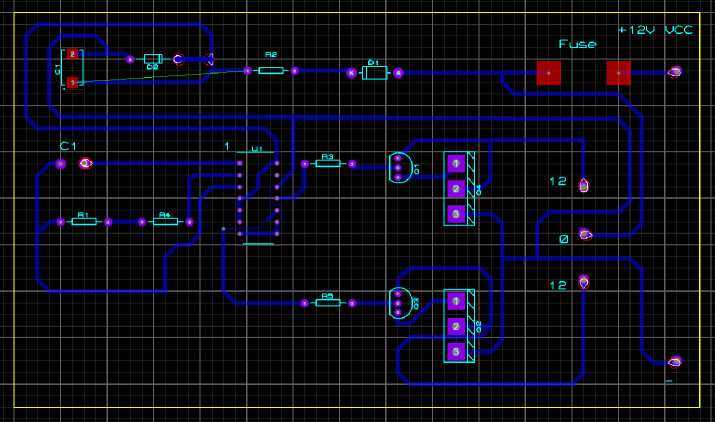Select the pad next to the 0 label
715x422 pixels.
(585, 234)
